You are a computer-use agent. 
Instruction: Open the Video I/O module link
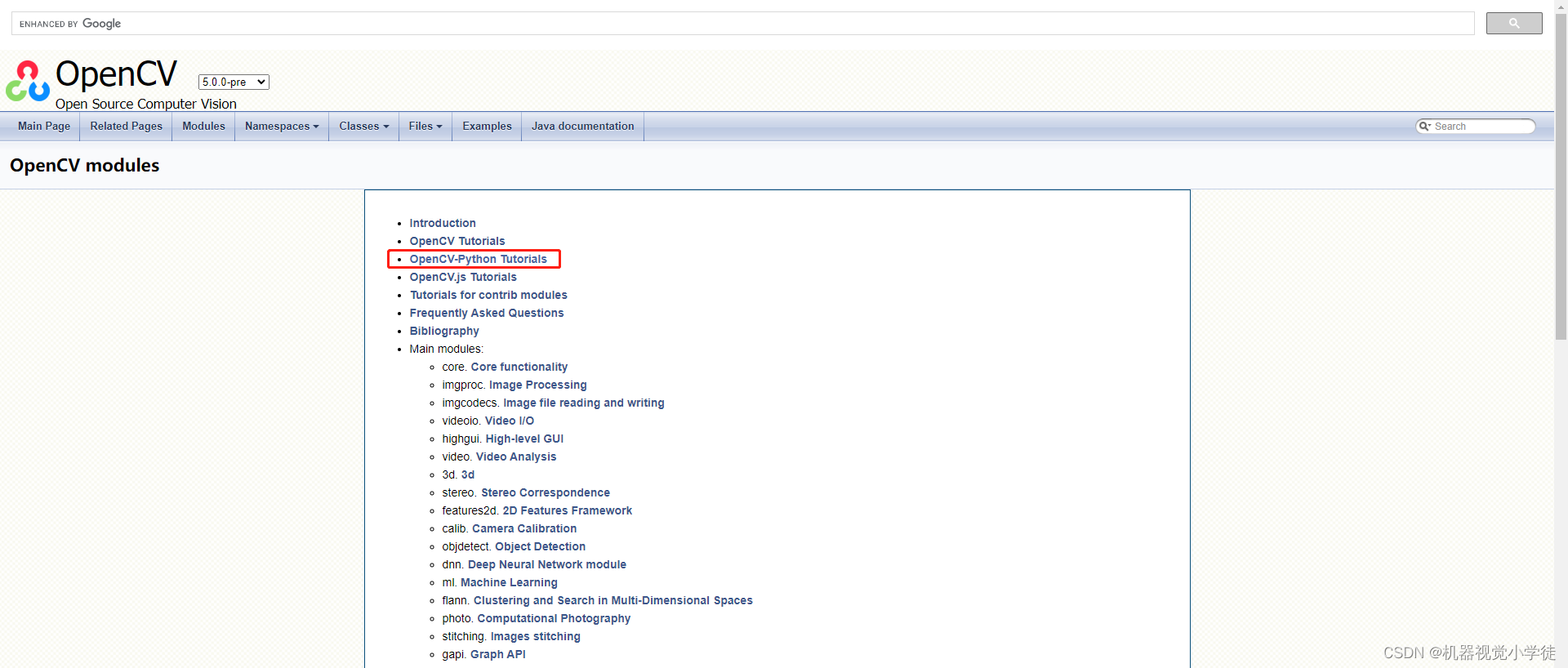[510, 421]
